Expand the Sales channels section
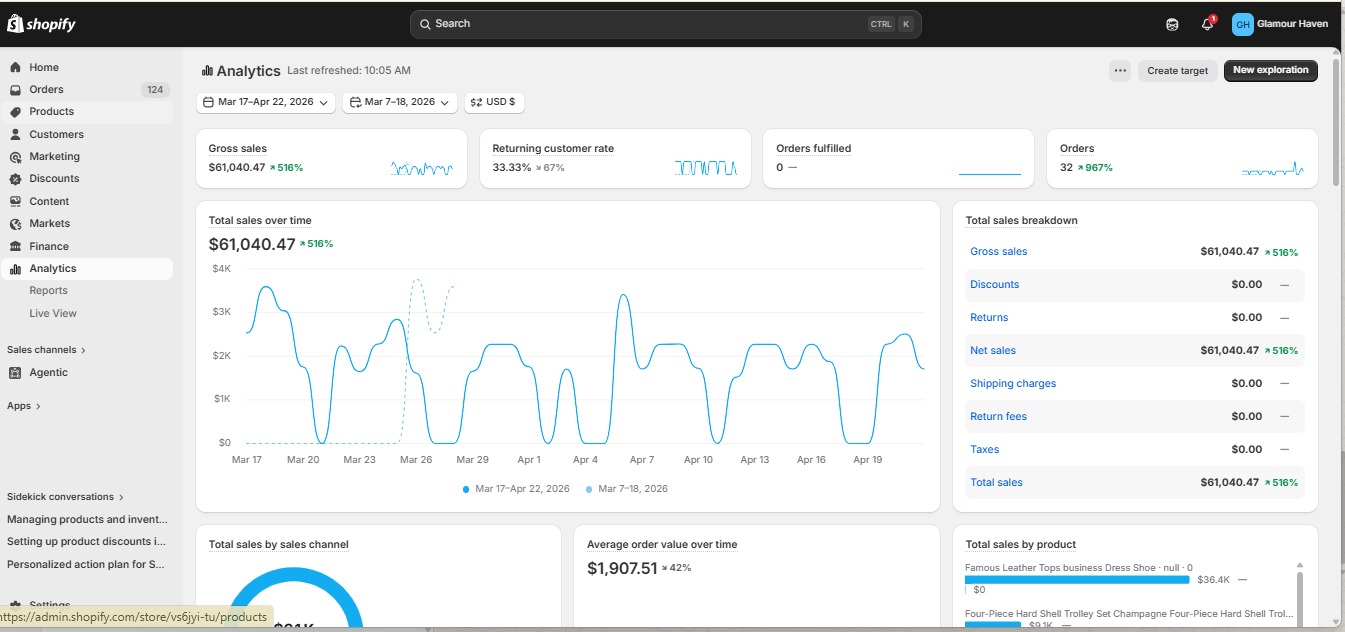The width and height of the screenshot is (1345, 632). tap(46, 350)
